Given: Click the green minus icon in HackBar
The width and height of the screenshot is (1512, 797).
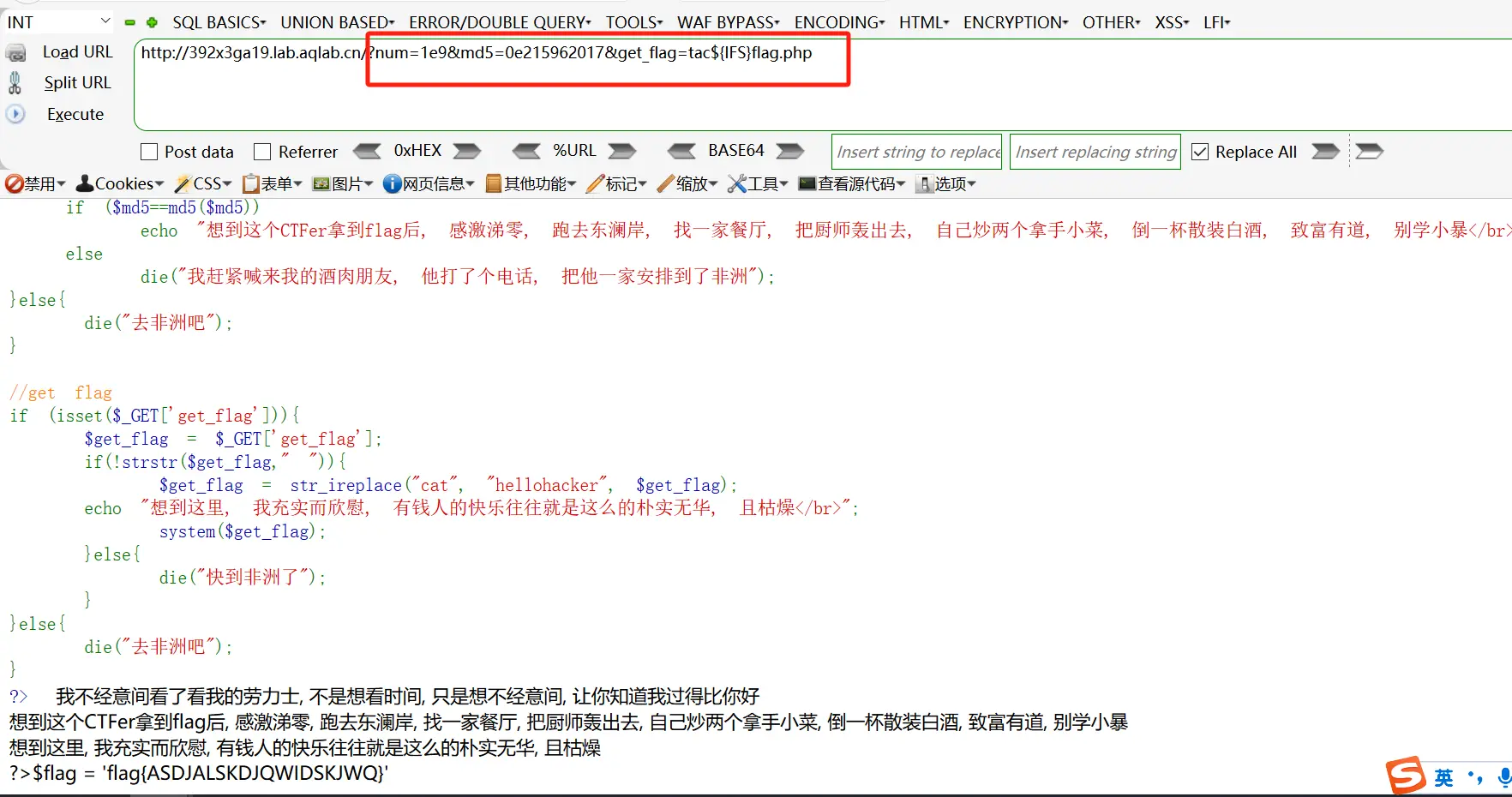Looking at the screenshot, I should point(130,22).
